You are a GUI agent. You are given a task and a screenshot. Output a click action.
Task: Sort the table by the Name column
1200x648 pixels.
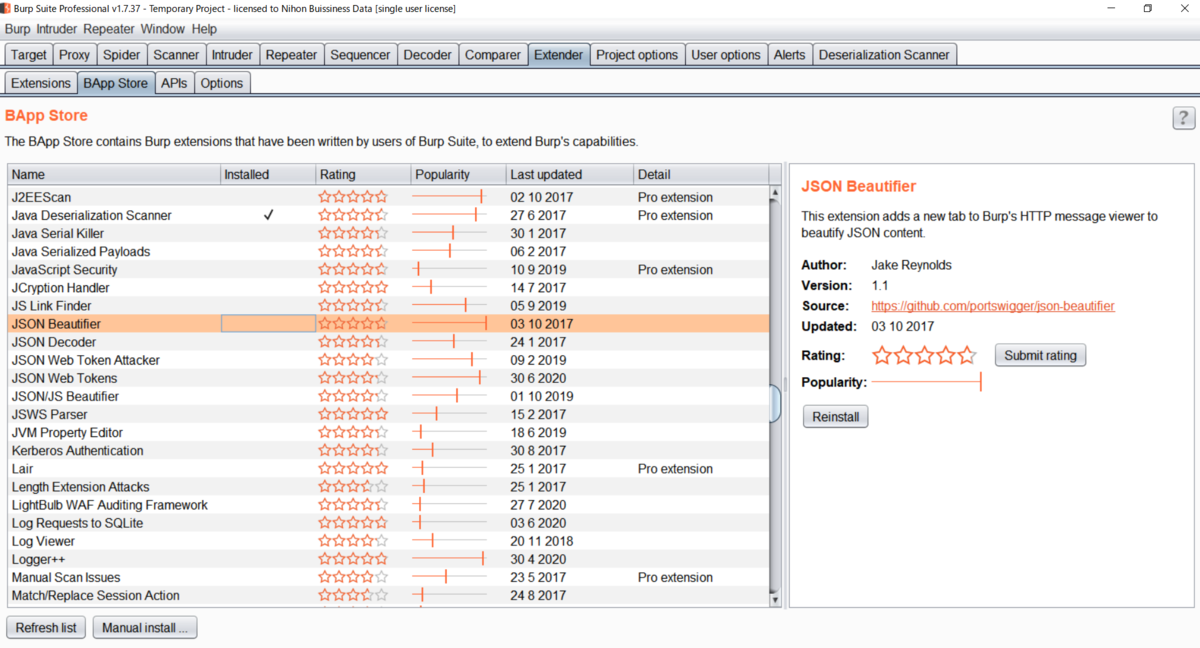click(x=114, y=174)
